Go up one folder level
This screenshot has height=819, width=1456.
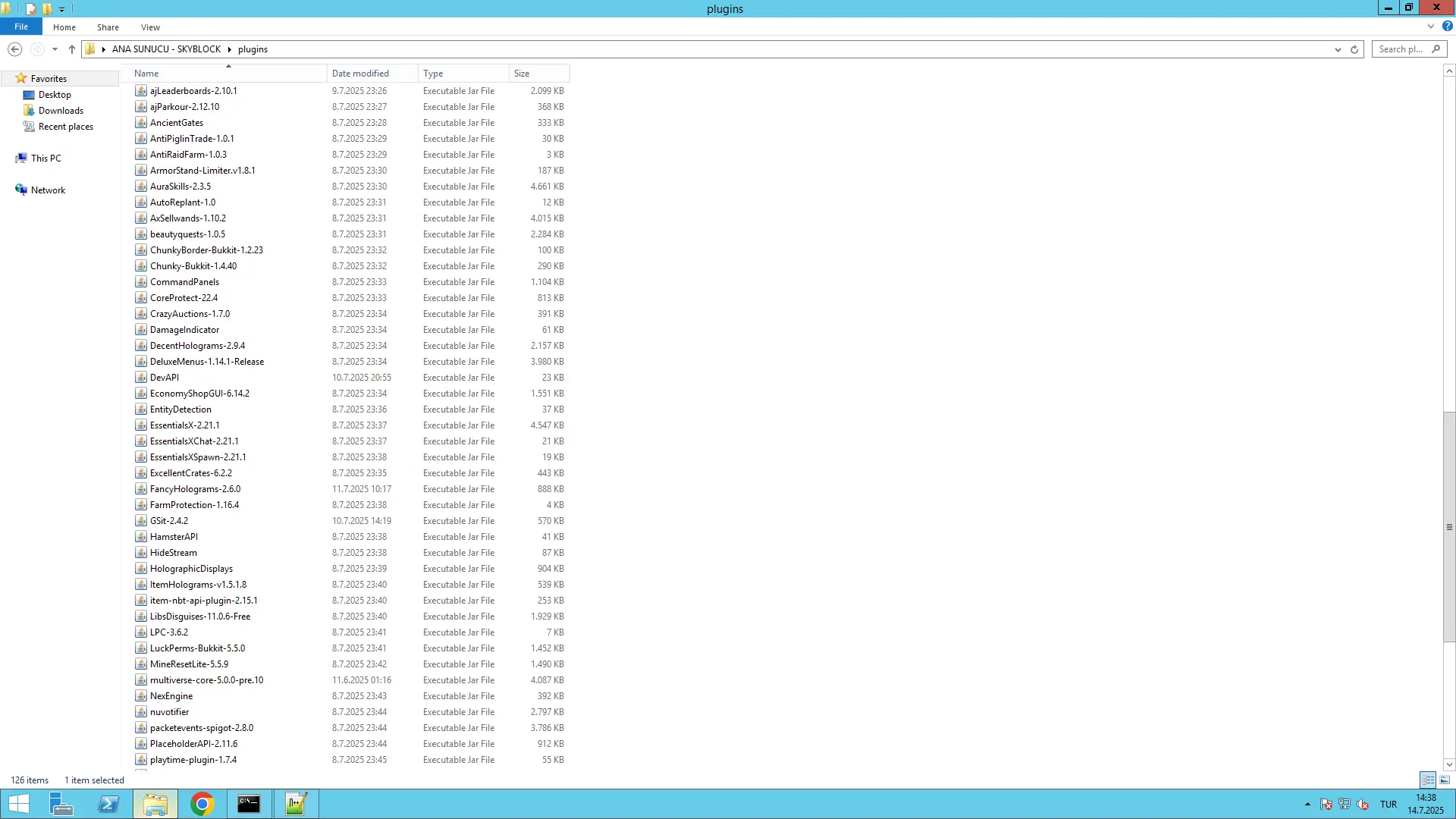72,49
